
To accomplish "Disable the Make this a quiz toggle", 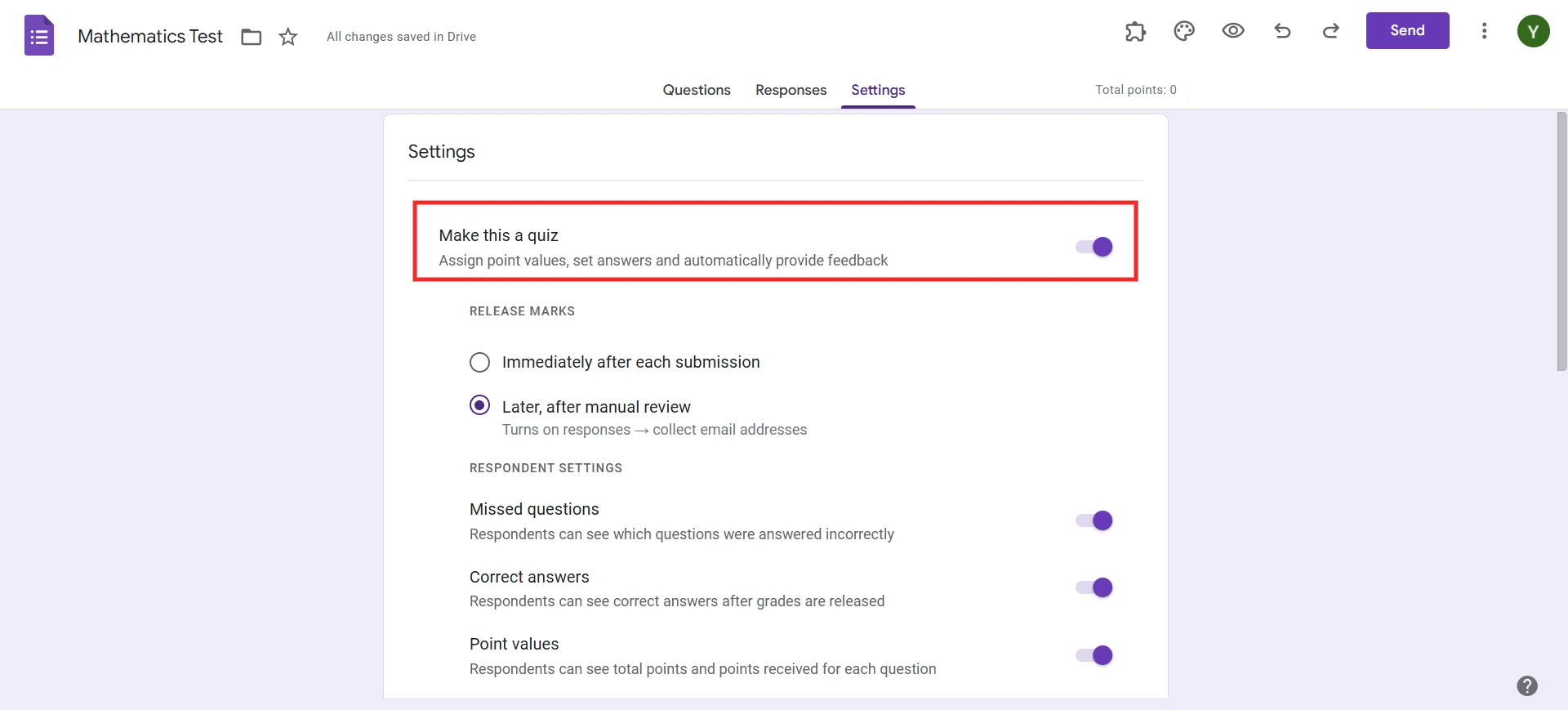I will coord(1093,247).
